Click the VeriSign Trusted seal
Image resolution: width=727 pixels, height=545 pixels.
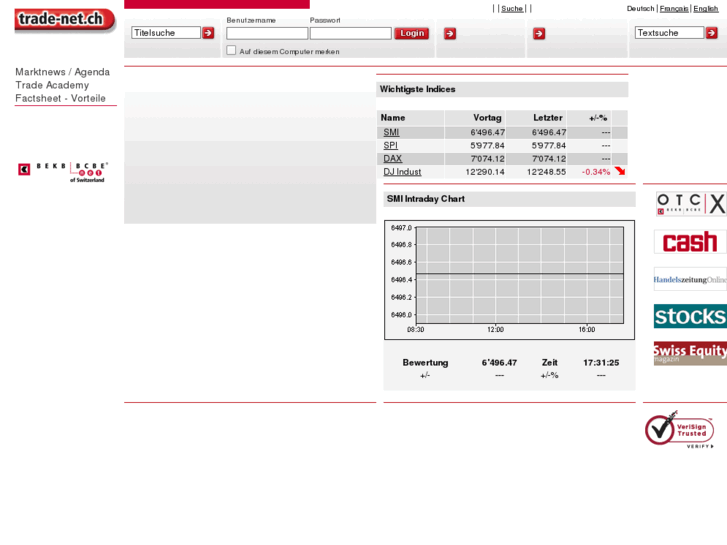[x=680, y=429]
